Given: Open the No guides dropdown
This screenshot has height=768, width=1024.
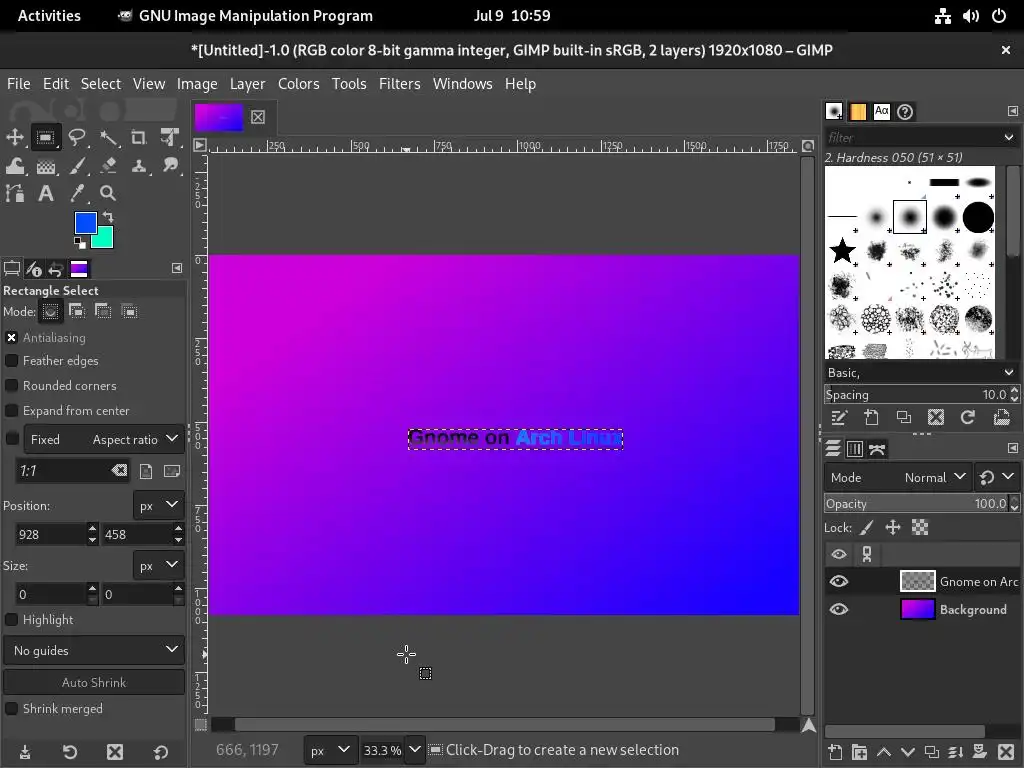Looking at the screenshot, I should [x=94, y=650].
